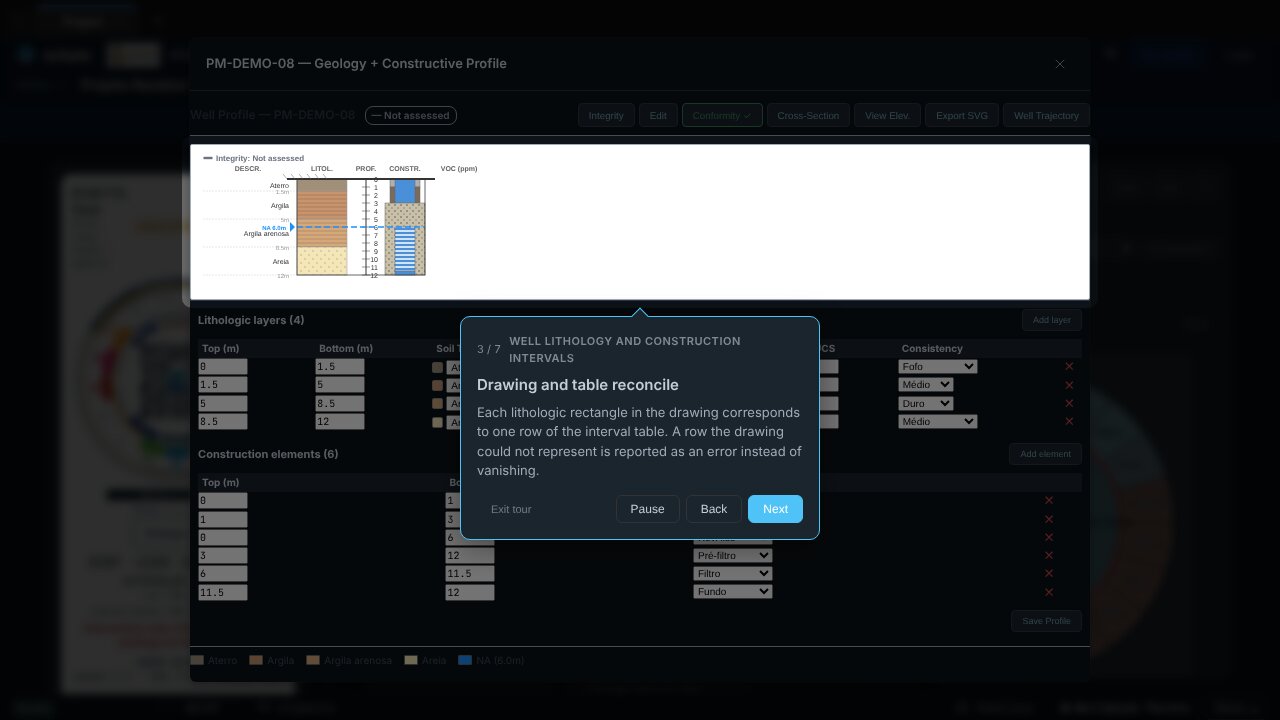Click soil color swatch in layer row 0–1.5

437,367
